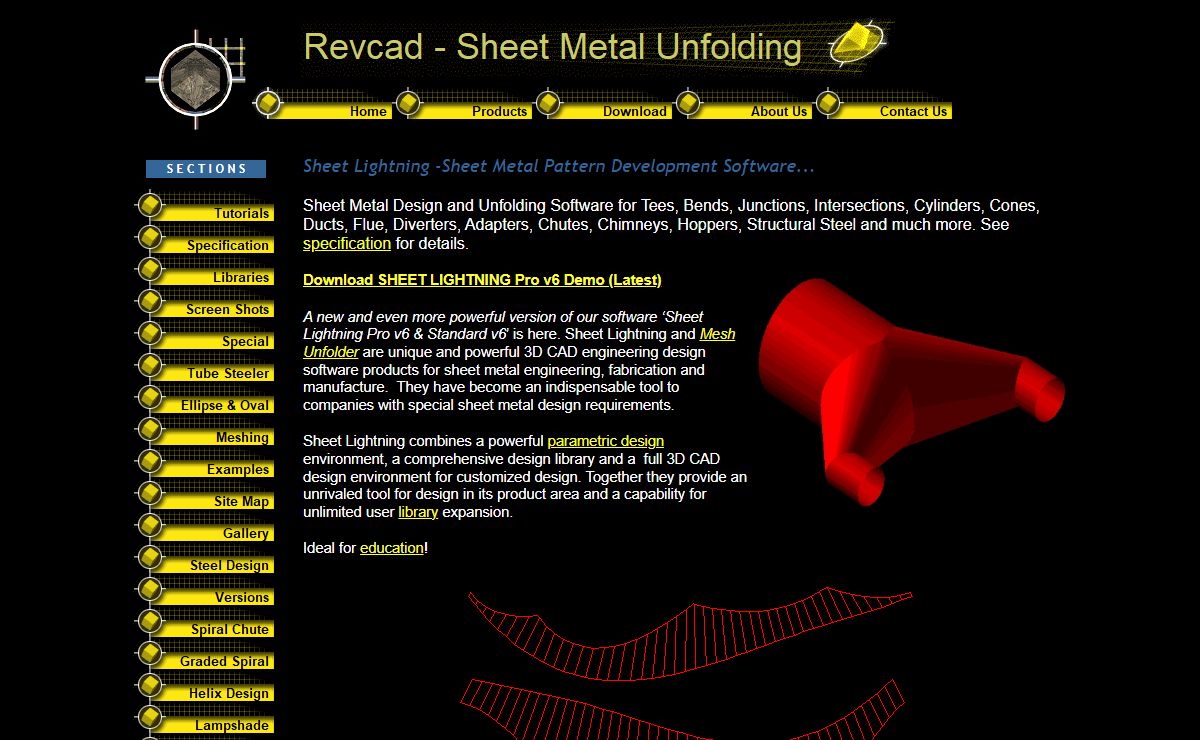Open the Site Map section

[x=242, y=501]
